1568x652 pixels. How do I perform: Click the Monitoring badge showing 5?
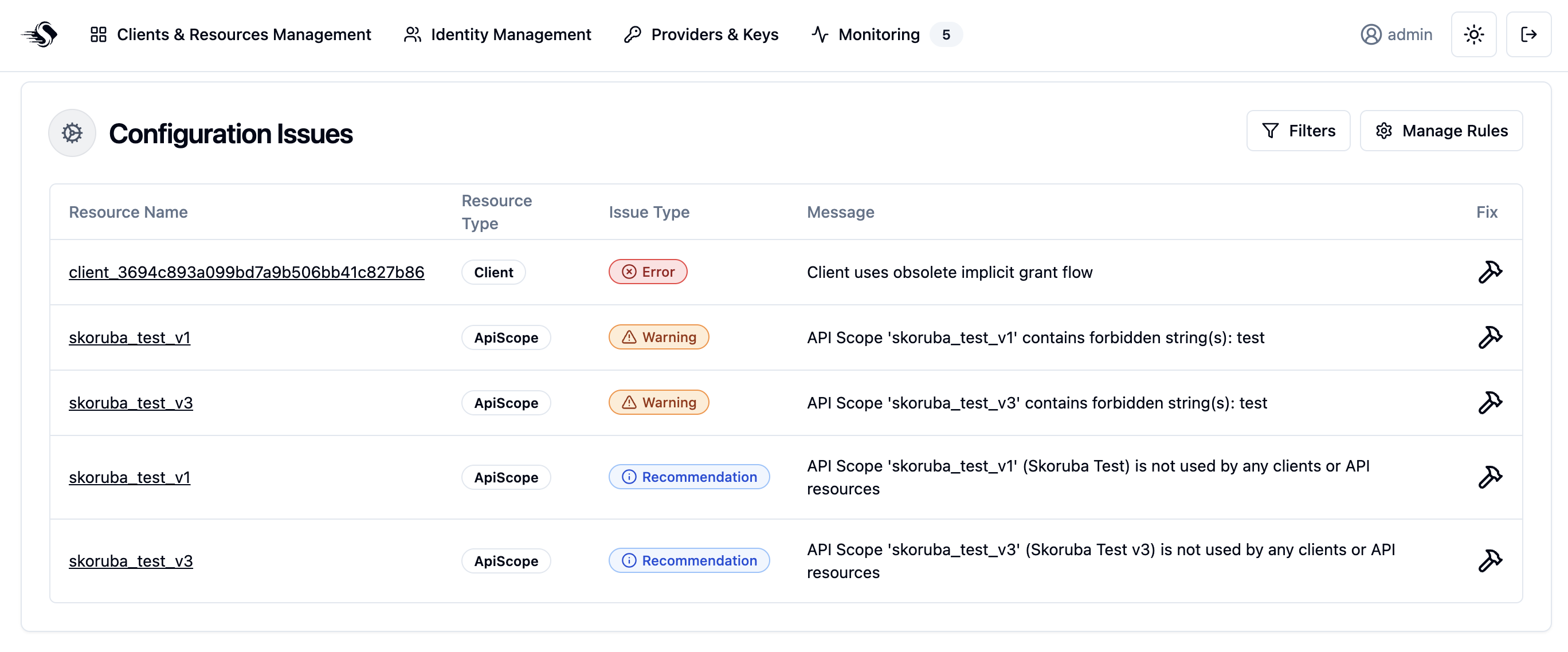(x=945, y=35)
